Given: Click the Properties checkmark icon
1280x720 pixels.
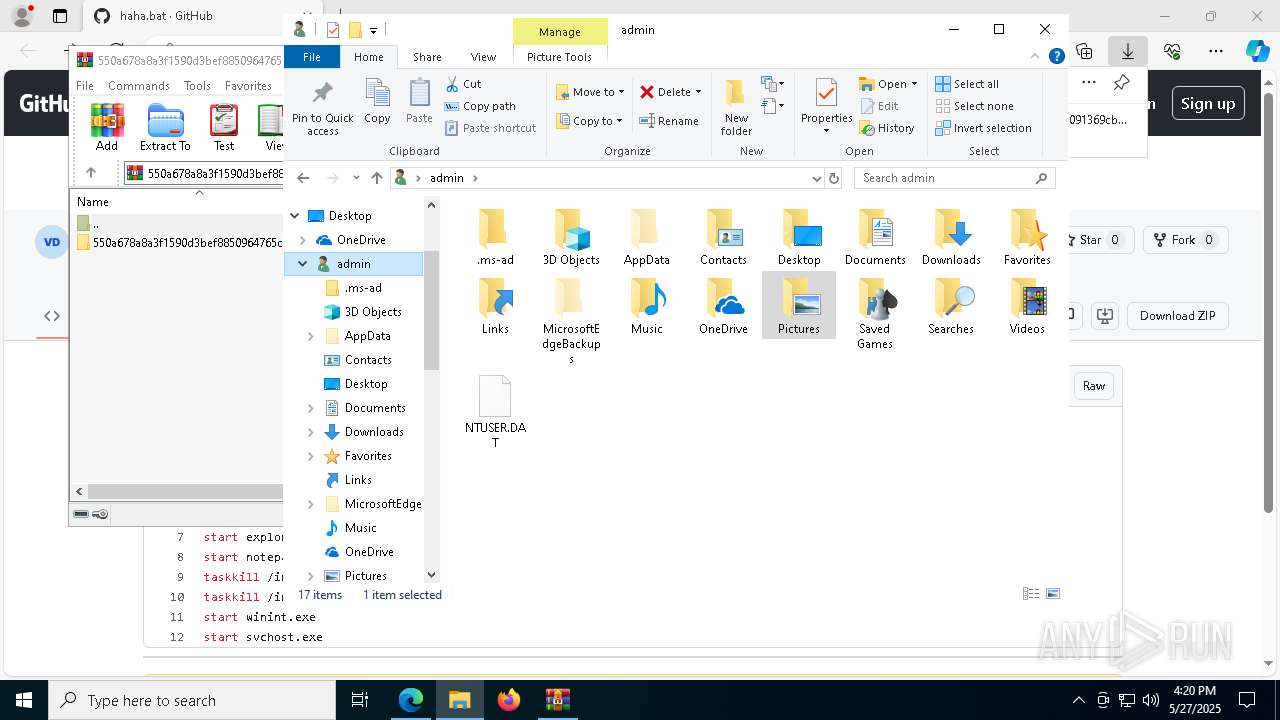Looking at the screenshot, I should click(826, 93).
